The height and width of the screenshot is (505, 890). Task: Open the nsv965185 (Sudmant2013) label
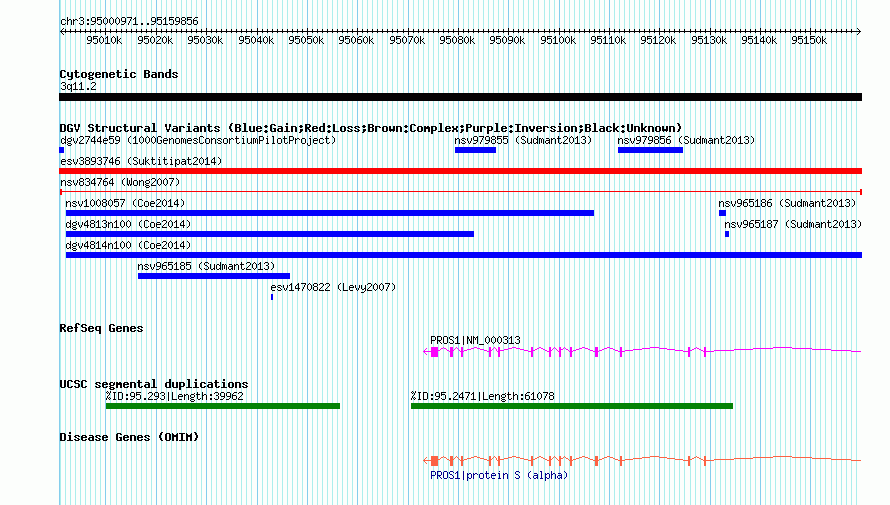(x=206, y=266)
